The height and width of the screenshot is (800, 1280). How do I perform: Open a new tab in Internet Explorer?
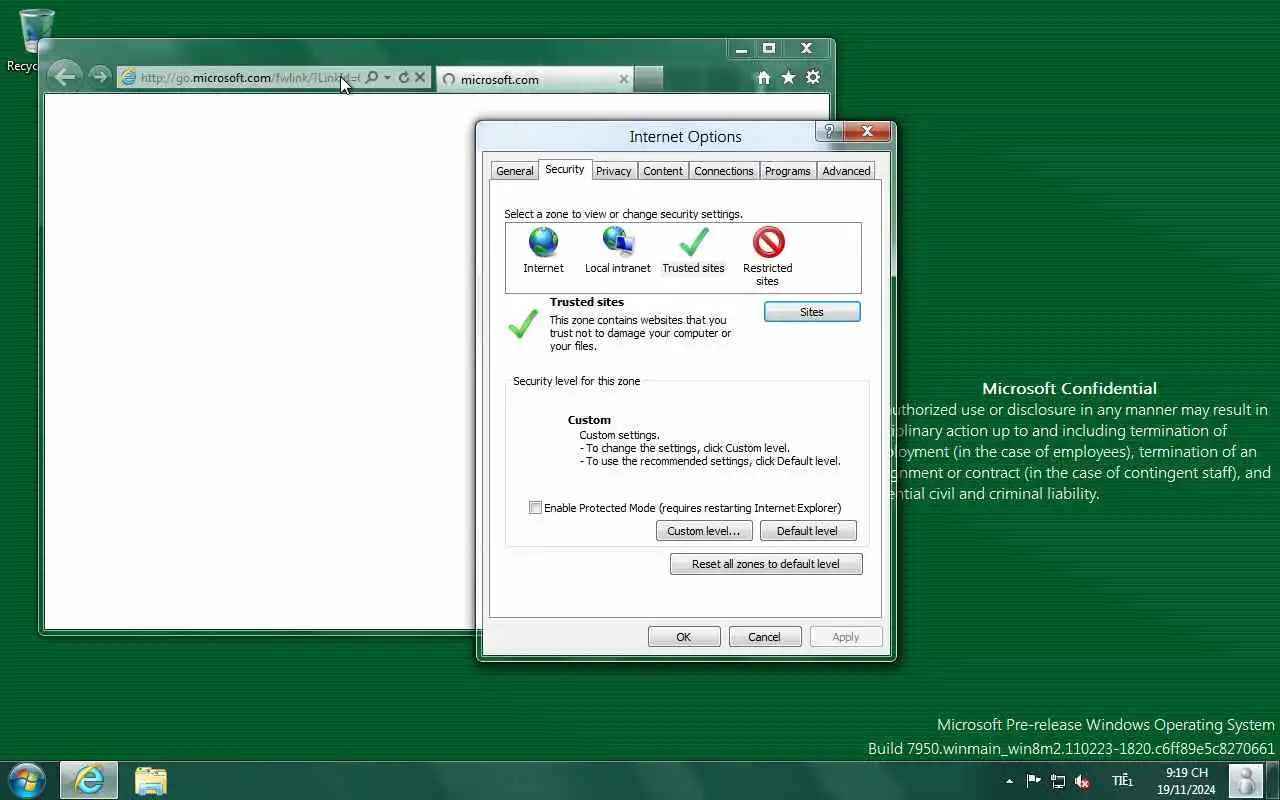pyautogui.click(x=648, y=79)
